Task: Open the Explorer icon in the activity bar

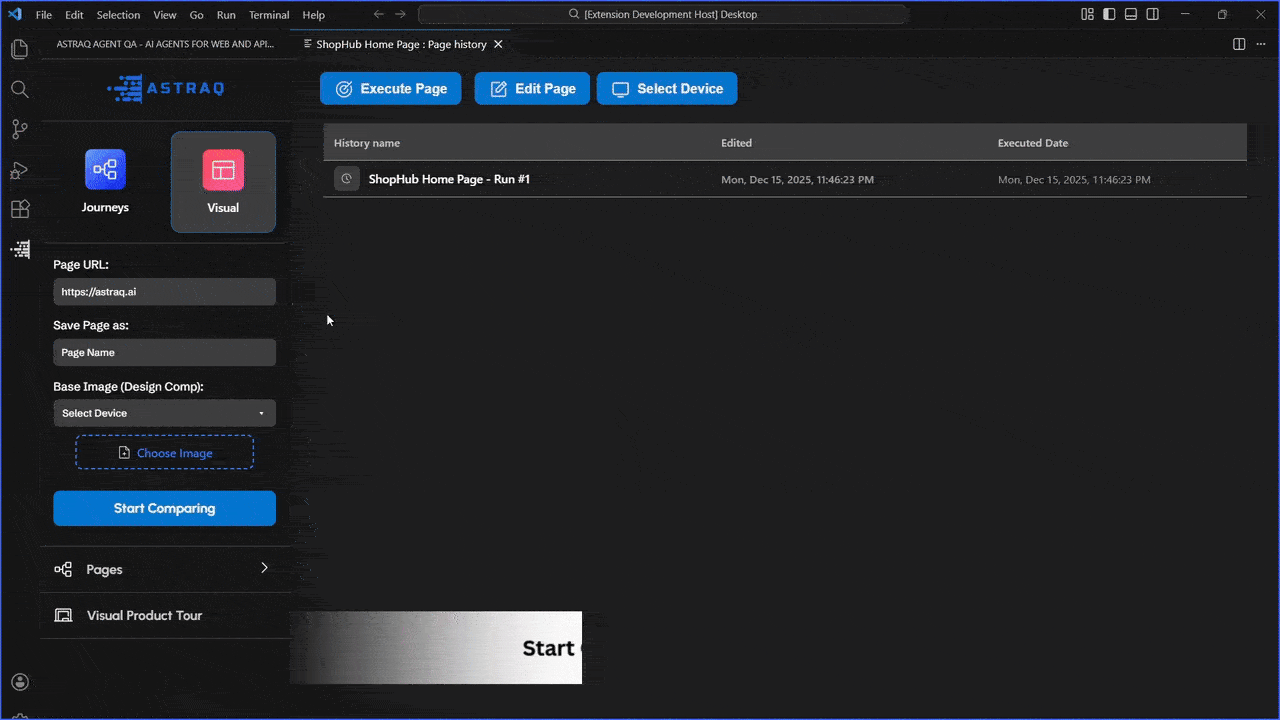Action: [20, 49]
